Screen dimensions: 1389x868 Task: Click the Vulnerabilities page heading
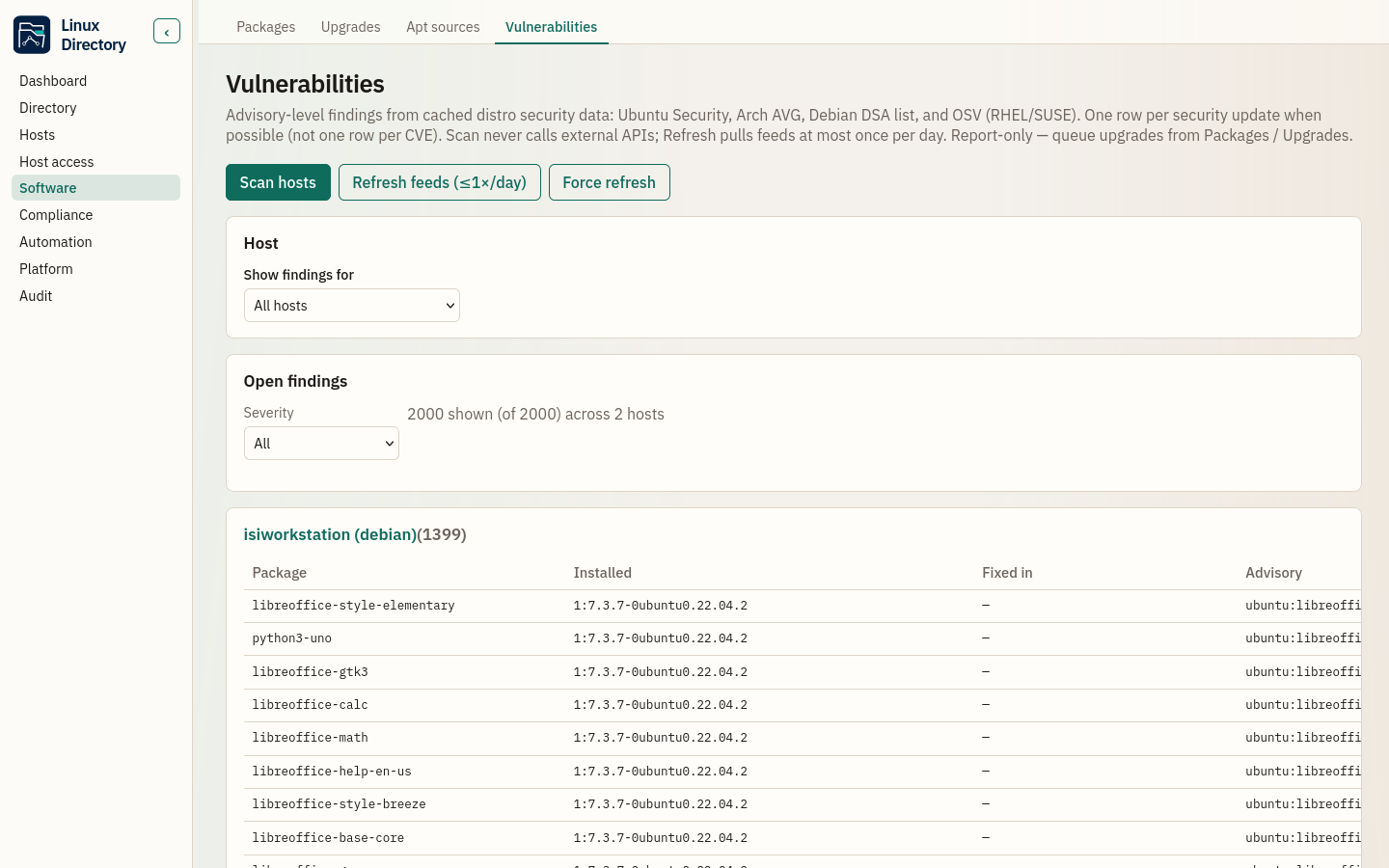click(x=305, y=84)
